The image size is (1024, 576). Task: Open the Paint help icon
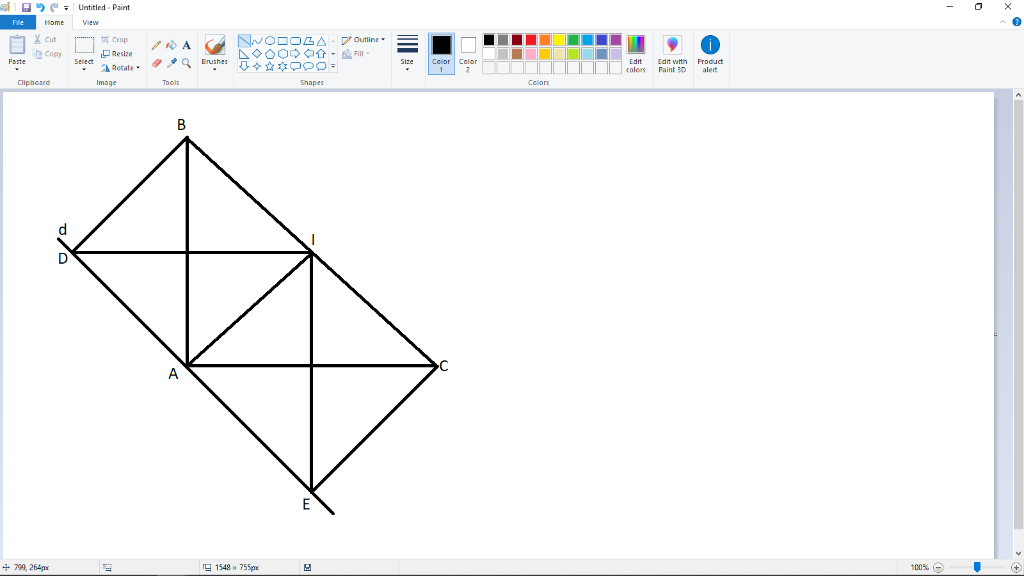click(x=1017, y=22)
